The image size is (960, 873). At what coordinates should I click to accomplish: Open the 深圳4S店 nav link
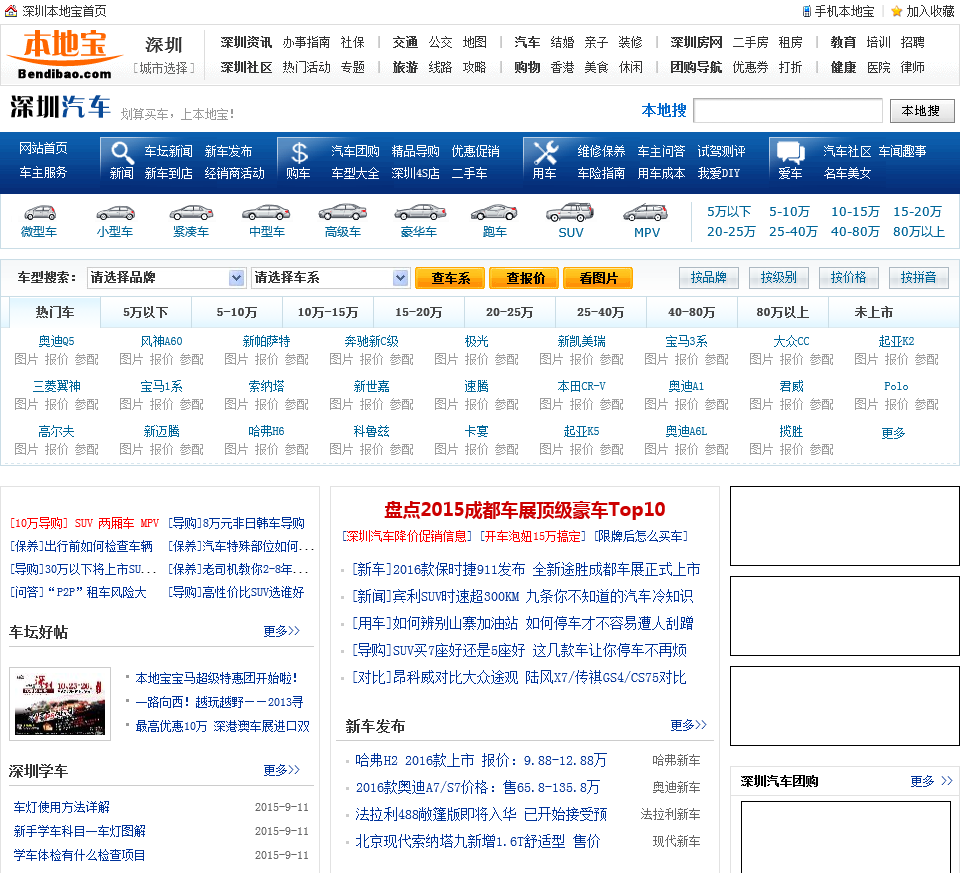tap(416, 173)
